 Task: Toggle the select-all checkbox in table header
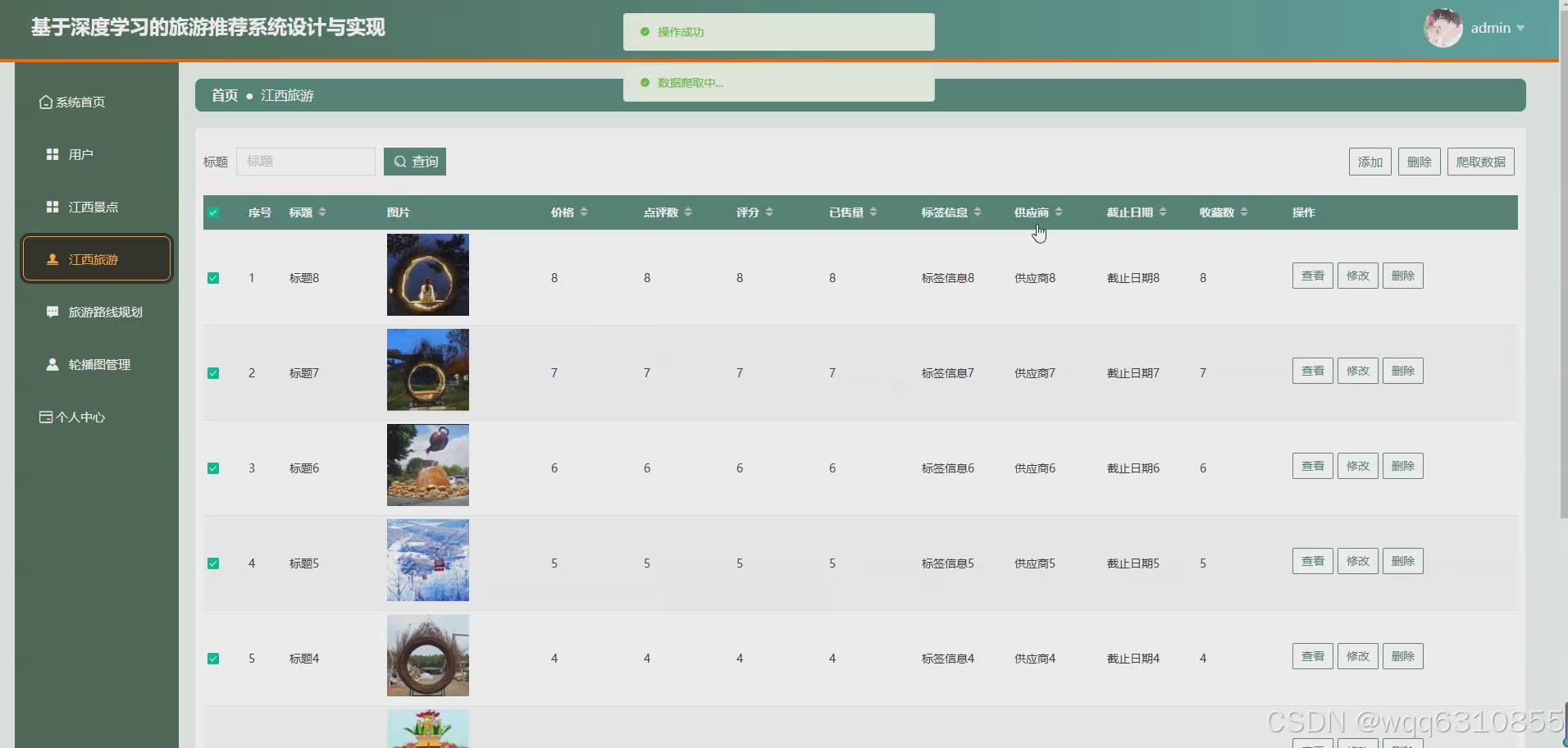click(x=213, y=212)
